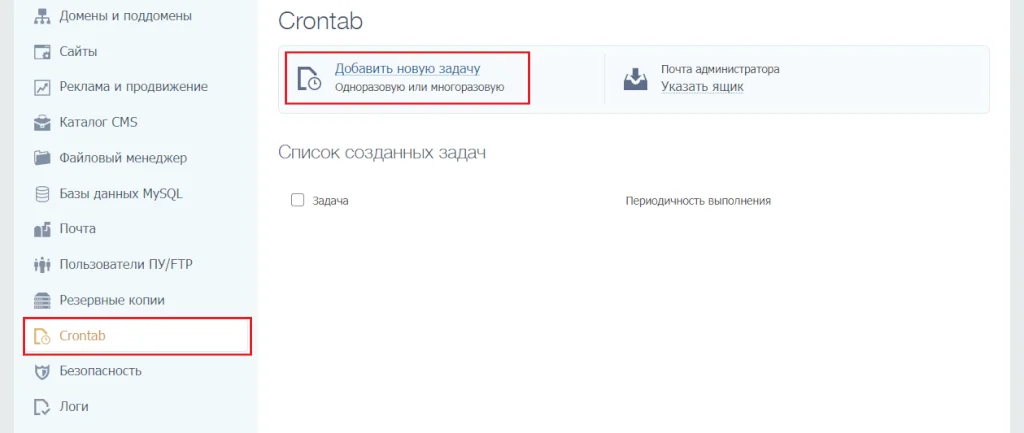Select the Реклама и продвижение chart icon

42,87
